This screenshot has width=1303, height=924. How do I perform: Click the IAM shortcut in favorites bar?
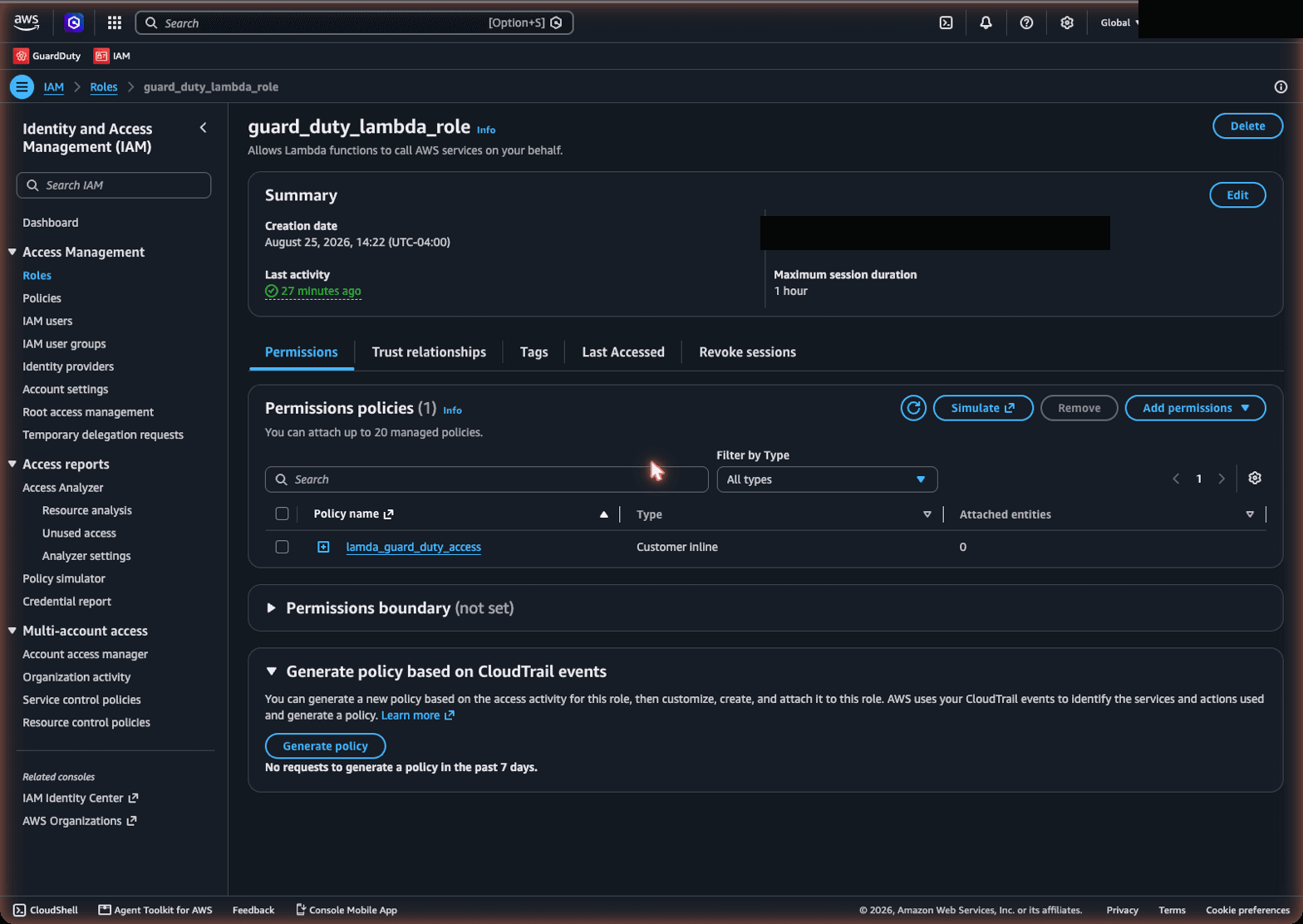(x=112, y=56)
